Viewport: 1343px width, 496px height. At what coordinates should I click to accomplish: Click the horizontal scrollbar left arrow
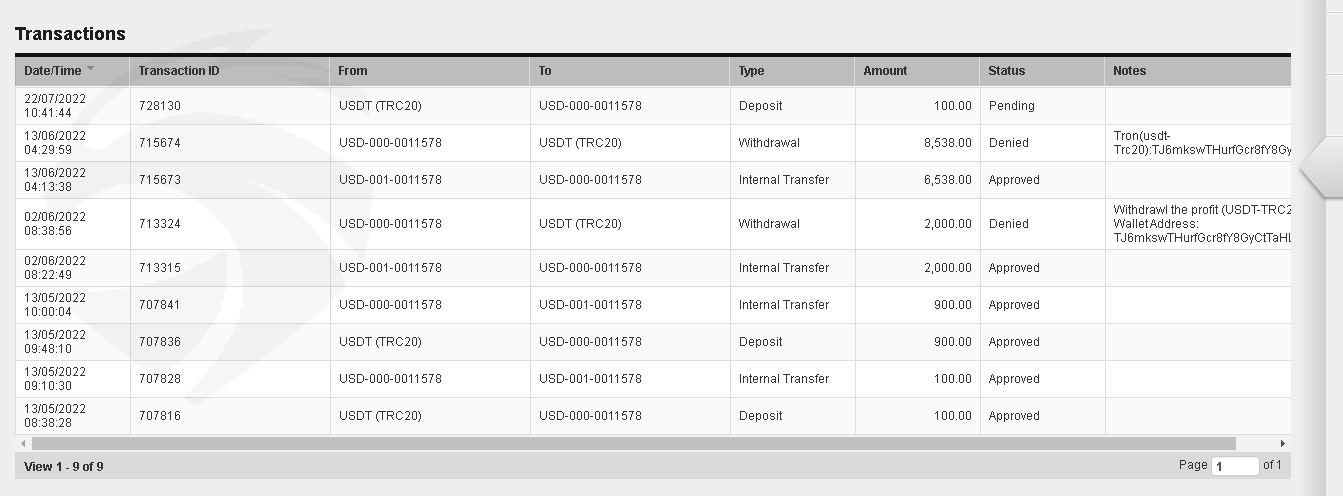tap(23, 443)
